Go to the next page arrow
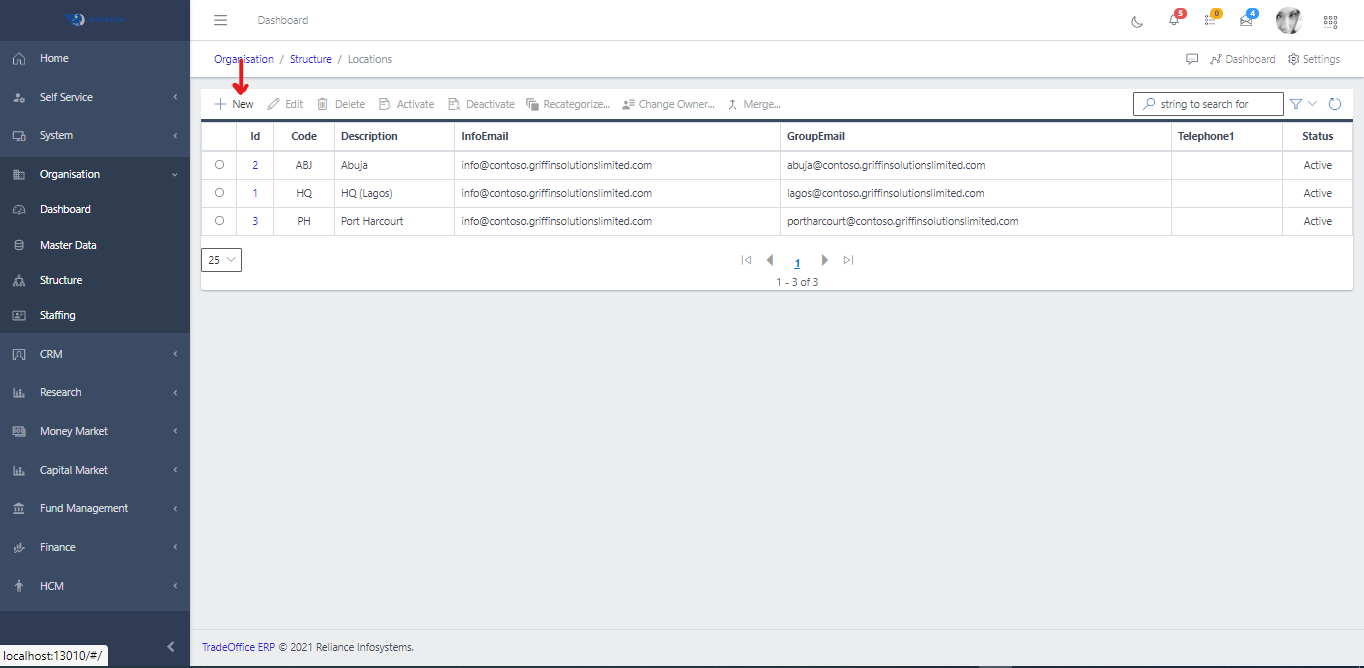 (x=825, y=260)
